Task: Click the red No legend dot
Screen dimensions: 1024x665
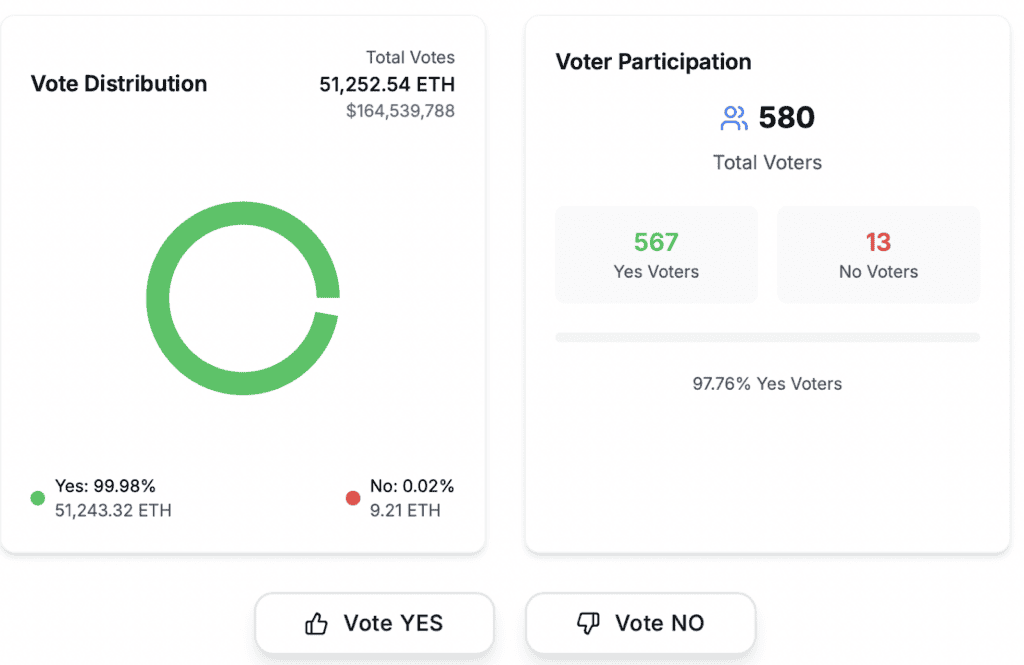Action: (353, 498)
